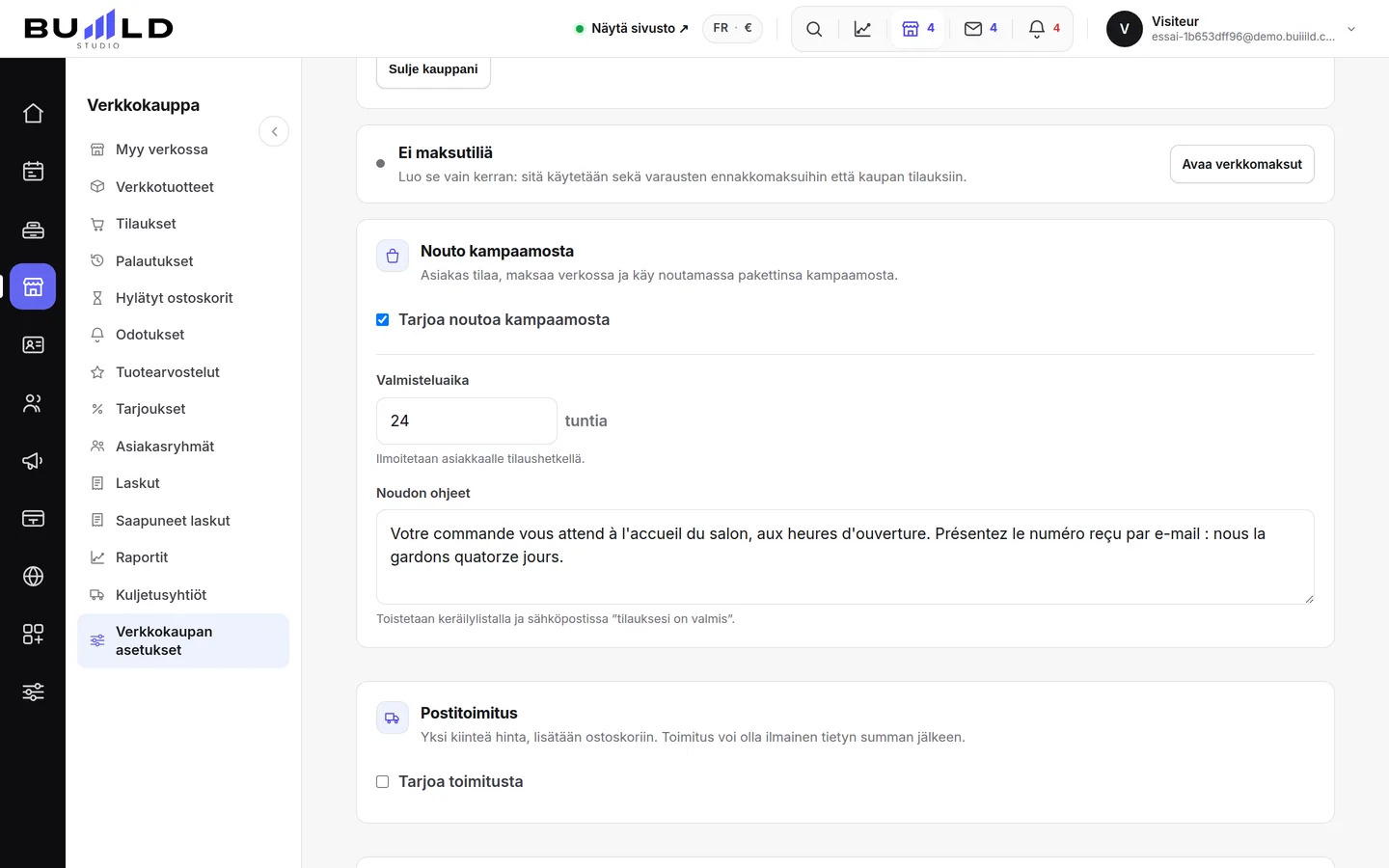The image size is (1389, 868).
Task: Click the Sulje kauppani button
Action: coord(433,69)
